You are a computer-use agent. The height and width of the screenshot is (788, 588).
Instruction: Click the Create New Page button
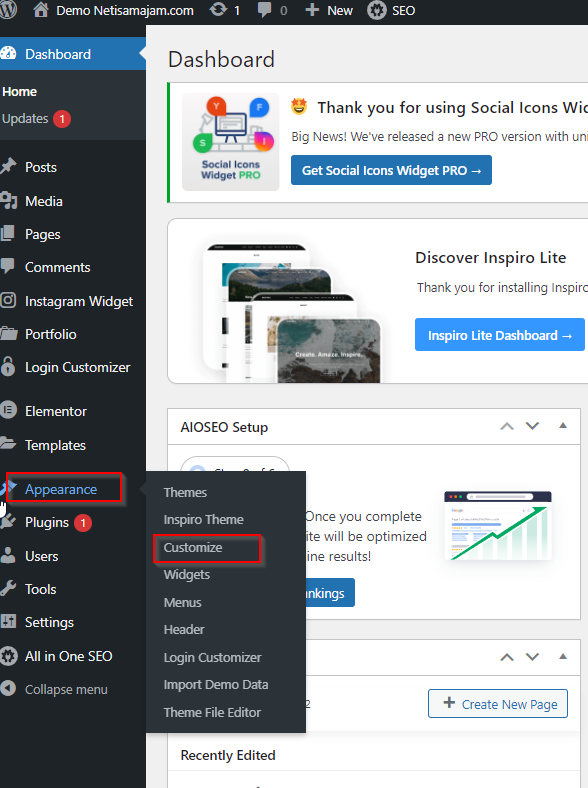(x=498, y=704)
